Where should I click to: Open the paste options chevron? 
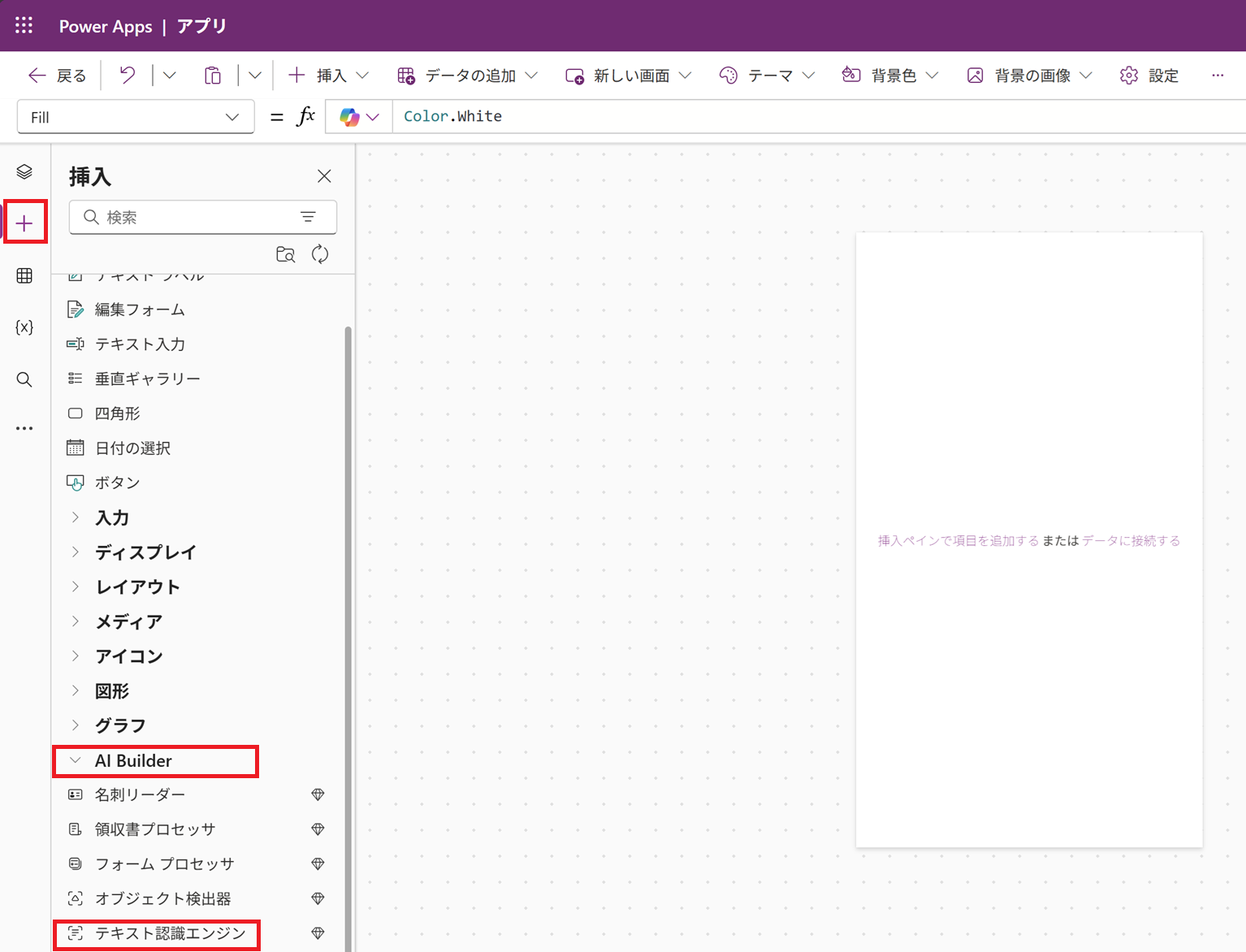255,76
